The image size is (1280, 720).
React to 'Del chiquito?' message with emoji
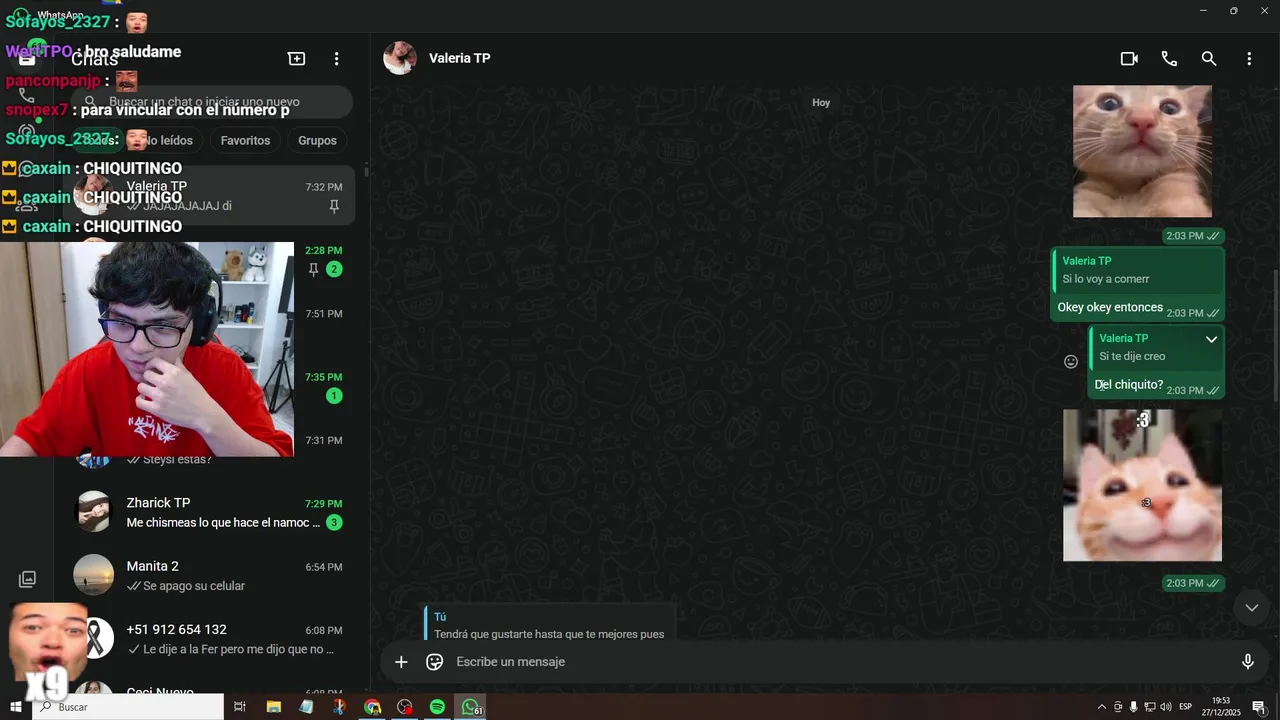coord(1071,362)
